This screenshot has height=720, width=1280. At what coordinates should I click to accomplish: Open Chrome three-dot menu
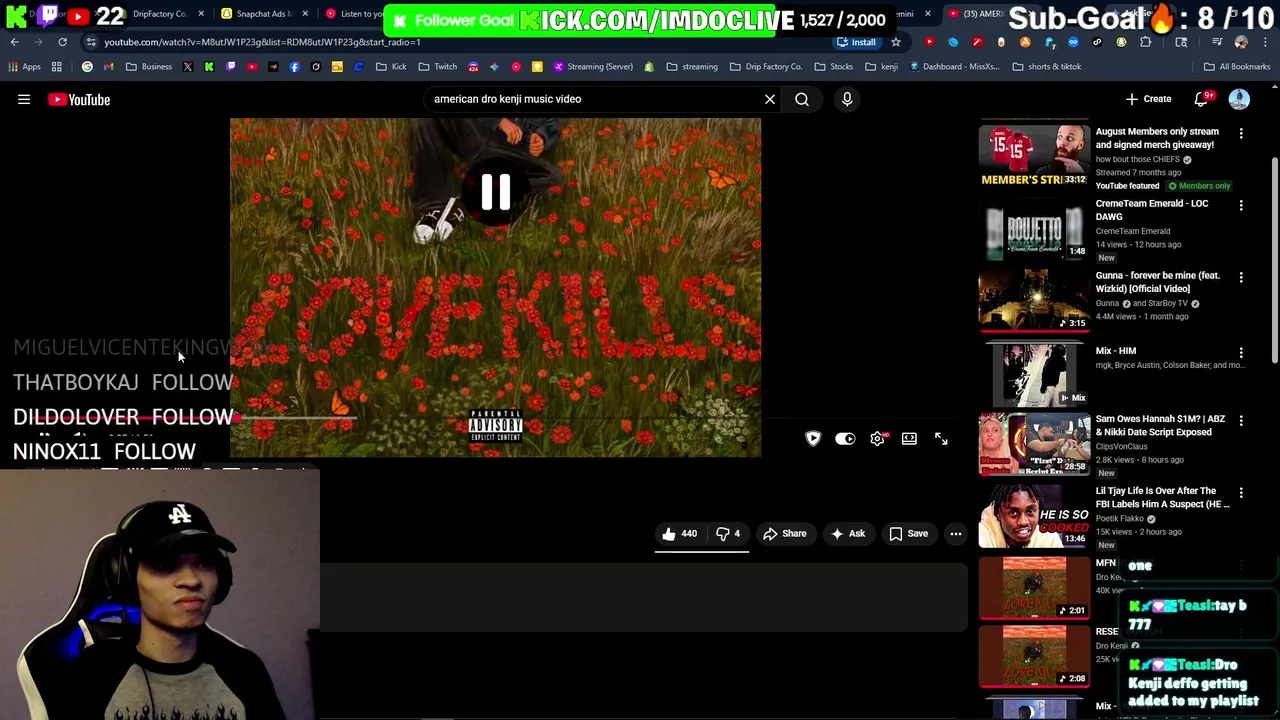tap(1265, 42)
